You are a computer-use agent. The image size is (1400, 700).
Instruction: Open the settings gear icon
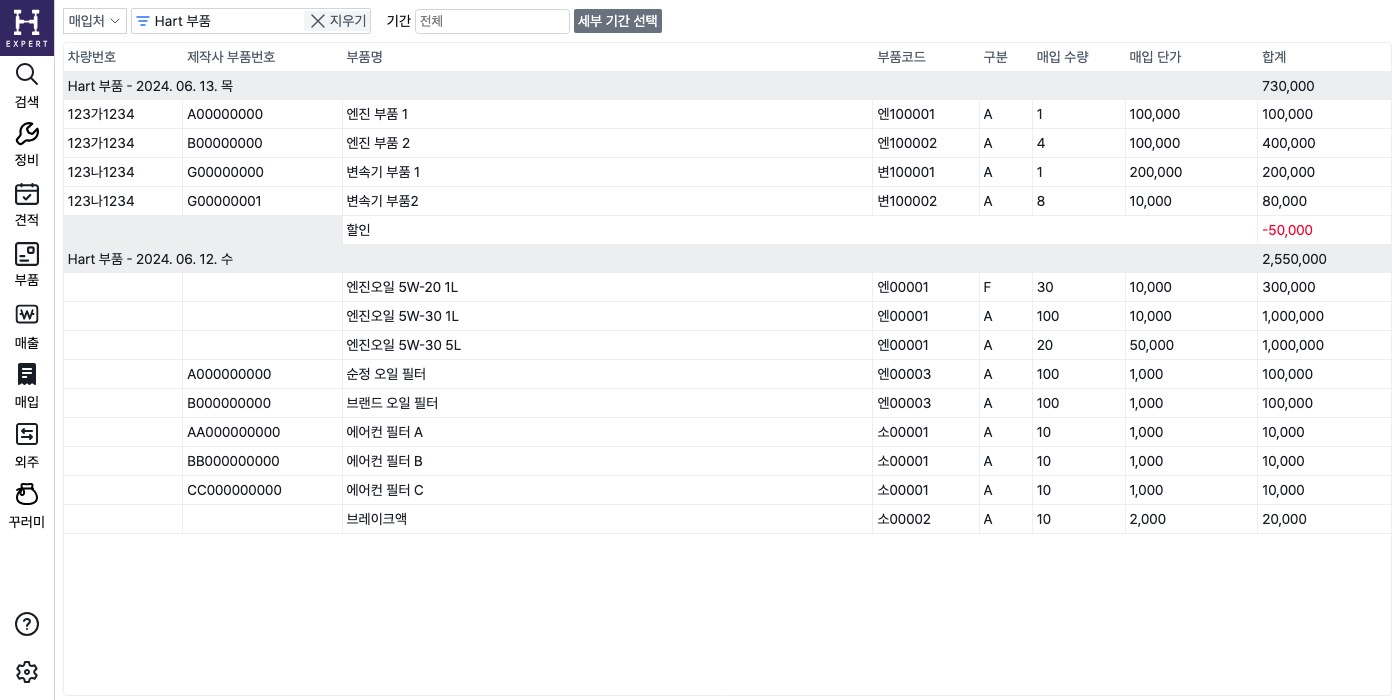tap(27, 672)
